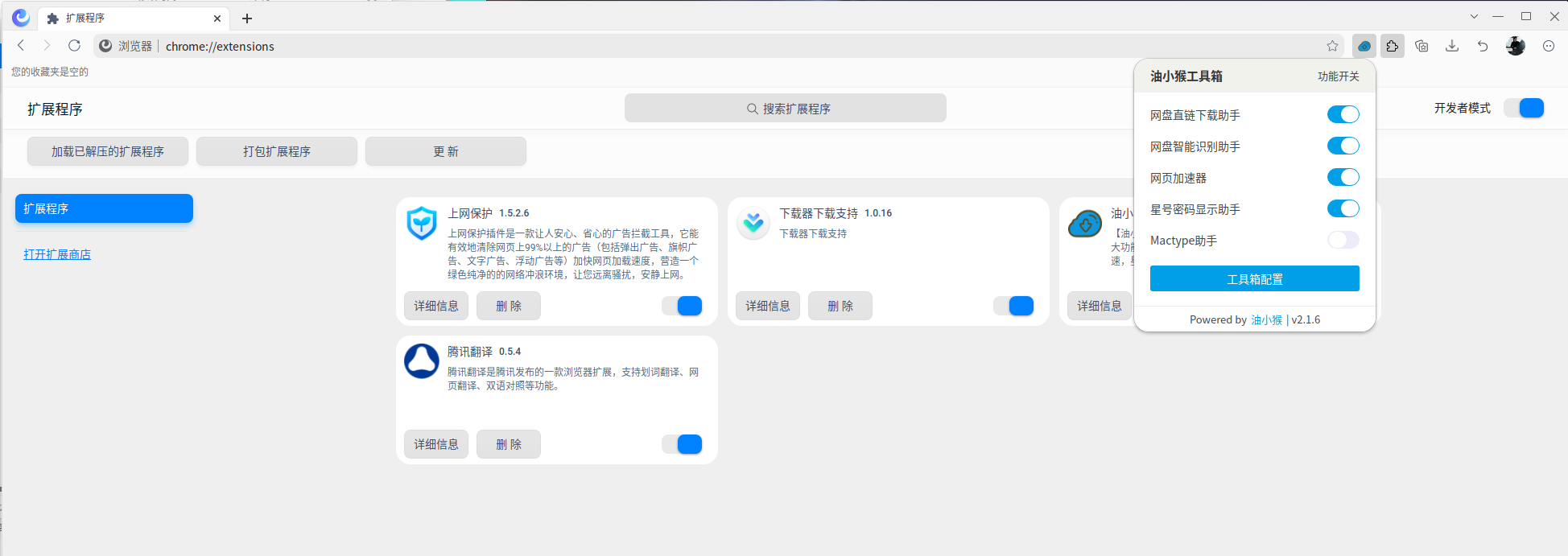Screen dimensions: 1568x556
Task: Click the site info icon in the address bar
Action: click(105, 46)
